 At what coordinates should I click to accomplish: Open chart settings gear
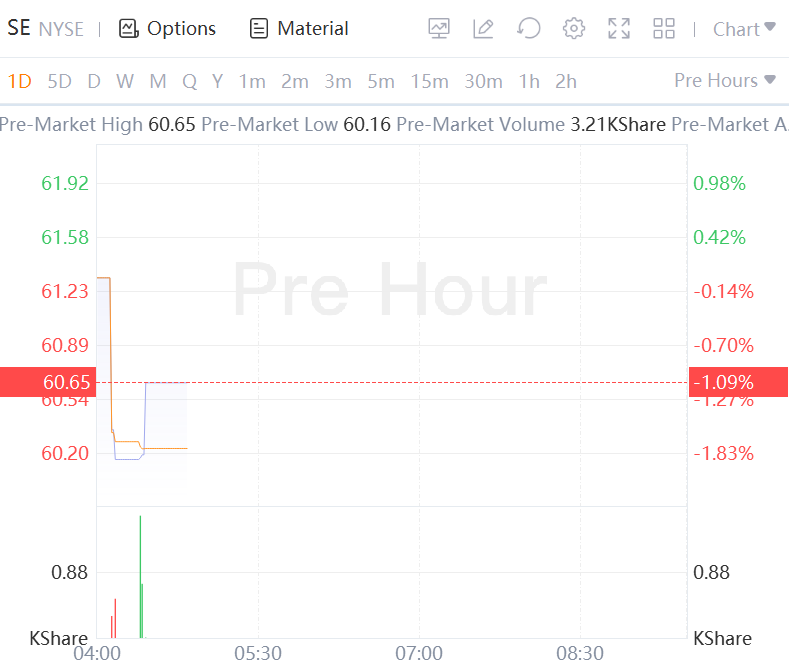pos(573,29)
